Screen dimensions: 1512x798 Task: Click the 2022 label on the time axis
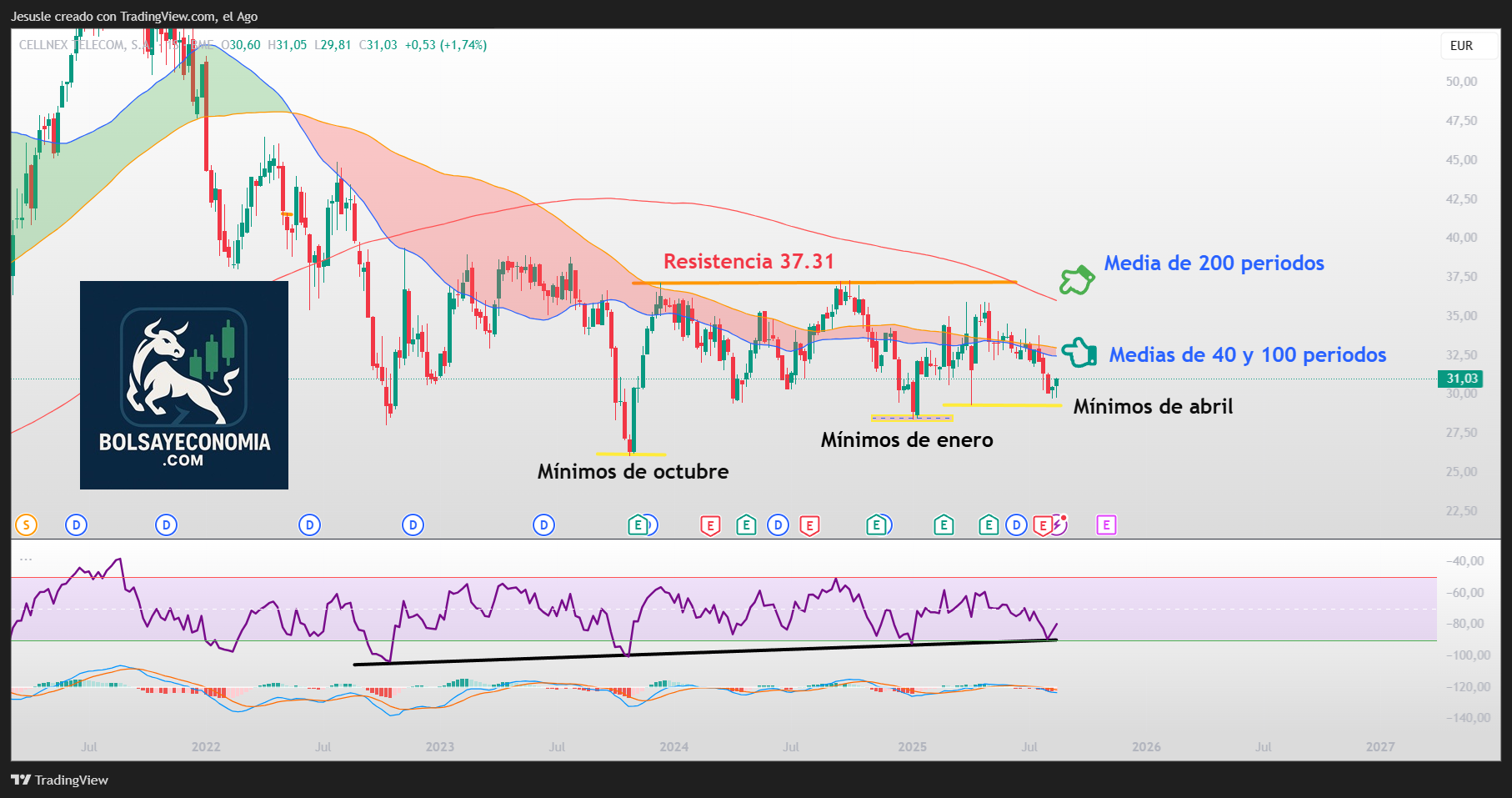point(206,747)
